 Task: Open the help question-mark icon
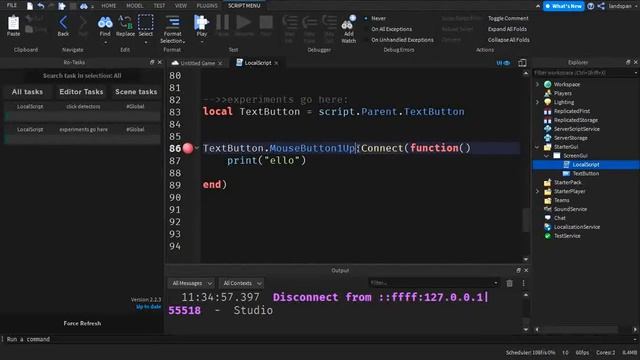point(591,6)
